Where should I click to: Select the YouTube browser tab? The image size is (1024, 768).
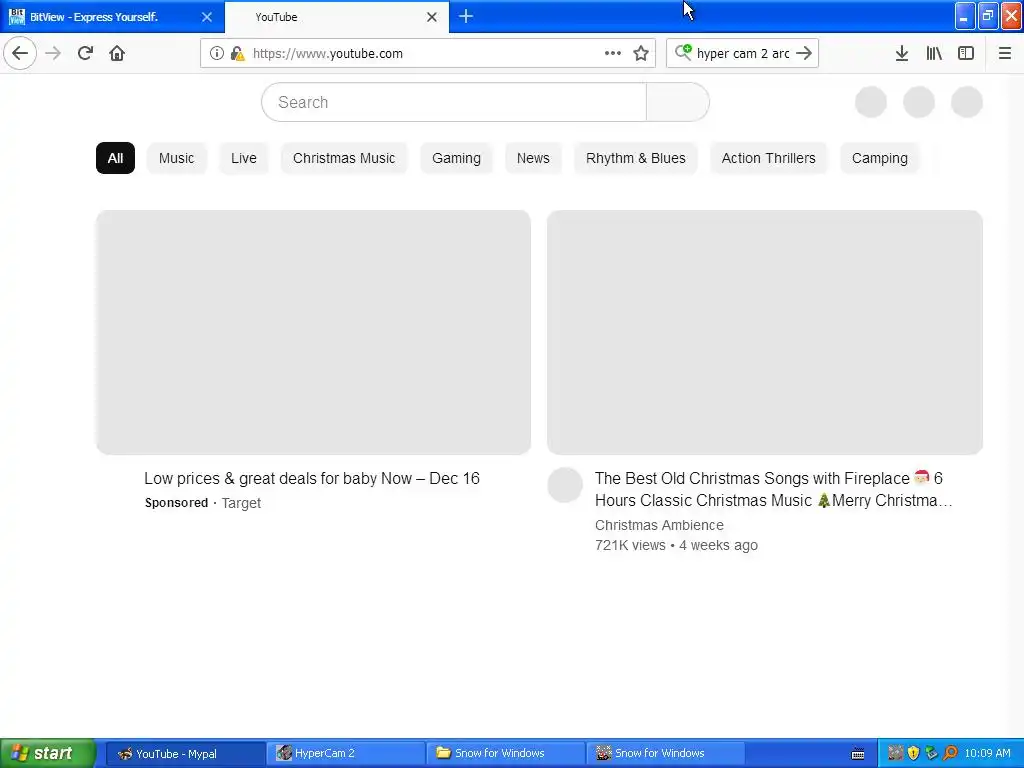point(337,17)
